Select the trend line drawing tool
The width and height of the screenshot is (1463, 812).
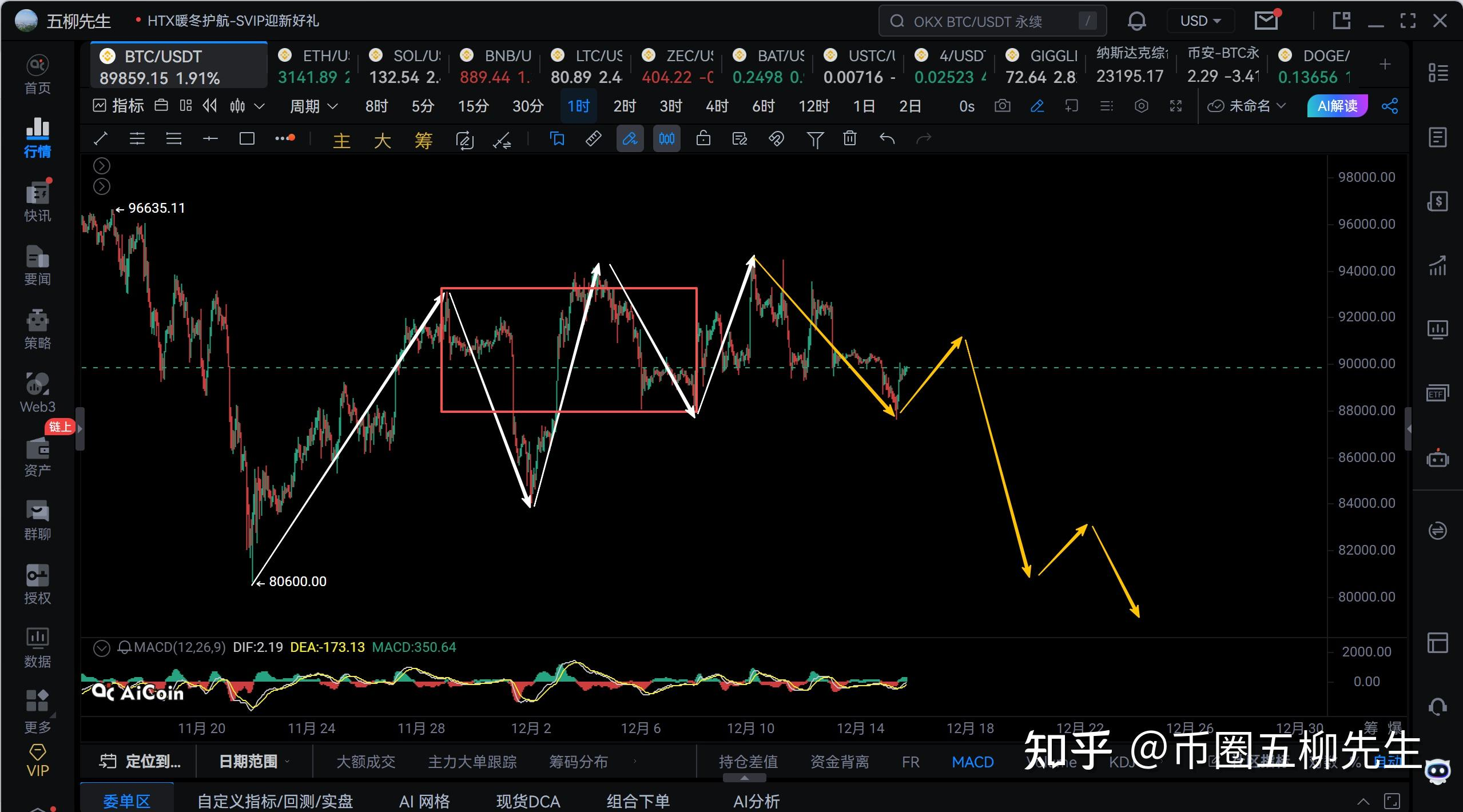pyautogui.click(x=101, y=139)
